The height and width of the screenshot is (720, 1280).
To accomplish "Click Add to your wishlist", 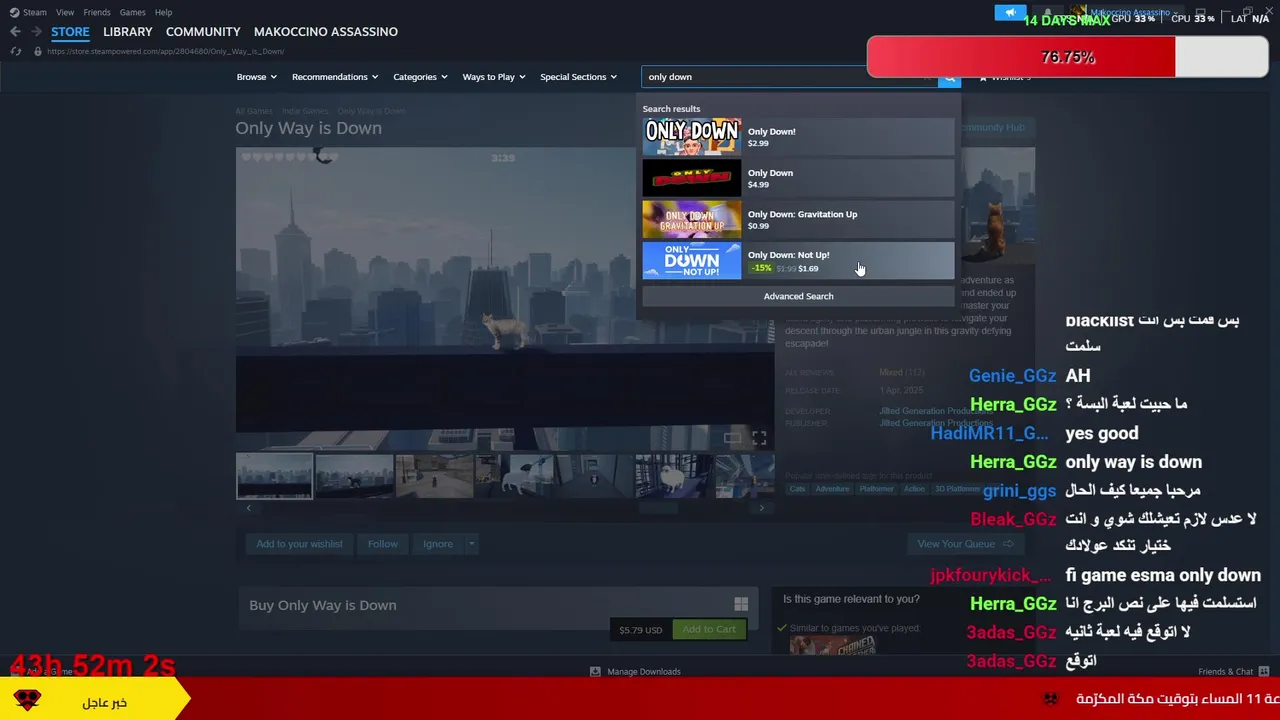I will tap(299, 544).
